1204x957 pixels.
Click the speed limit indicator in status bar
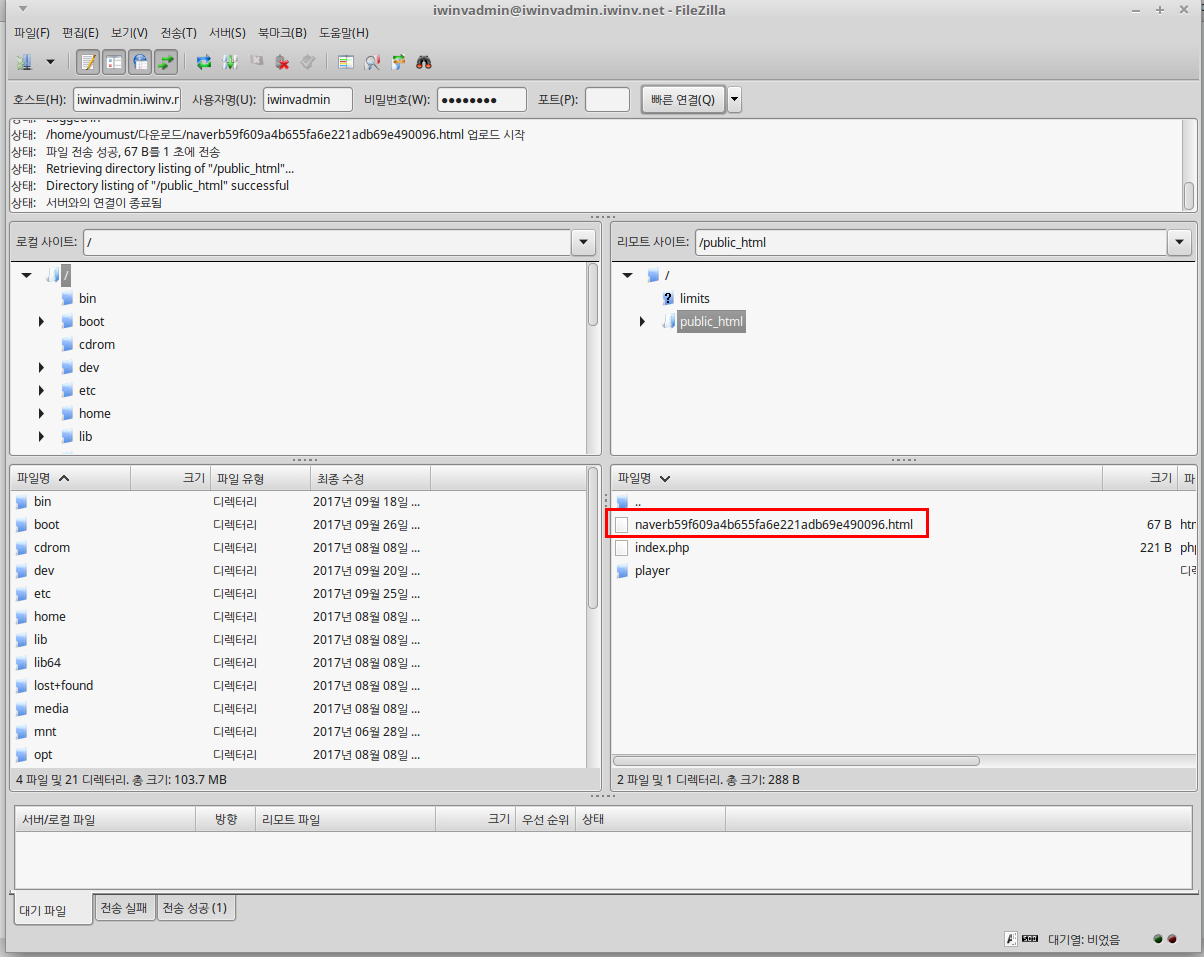[x=1029, y=939]
